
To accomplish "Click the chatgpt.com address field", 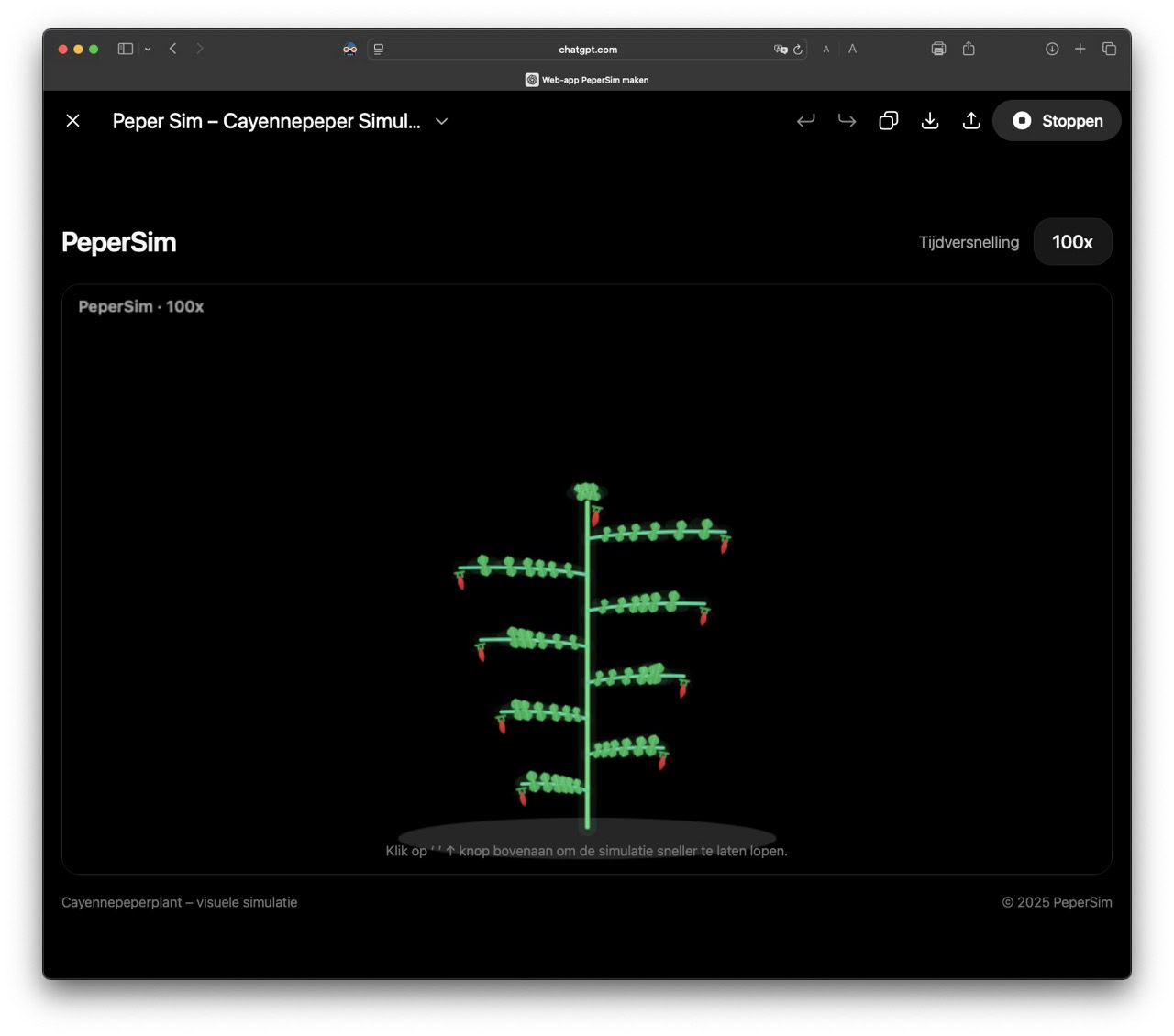I will tap(587, 50).
